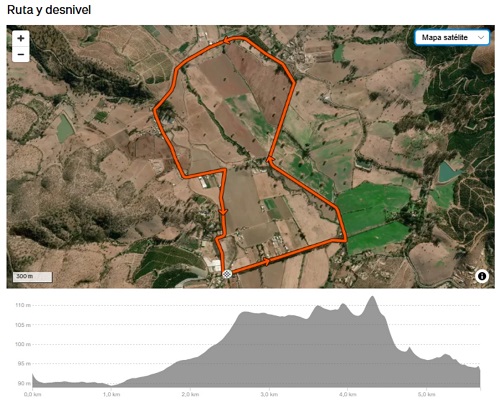
Task: Click the checkered start/finish marker on the route
Action: pyautogui.click(x=227, y=274)
